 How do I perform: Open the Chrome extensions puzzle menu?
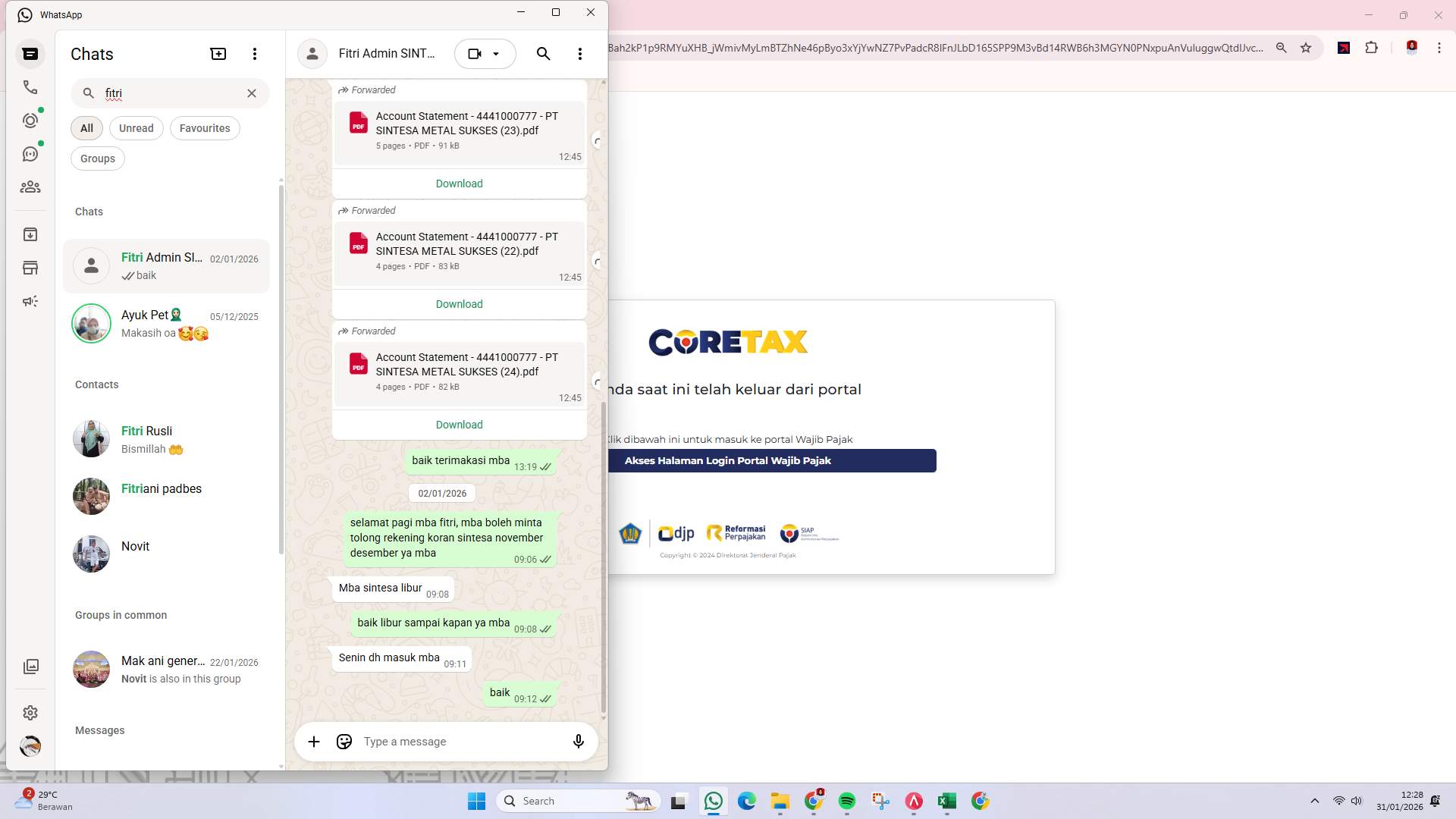[1372, 47]
